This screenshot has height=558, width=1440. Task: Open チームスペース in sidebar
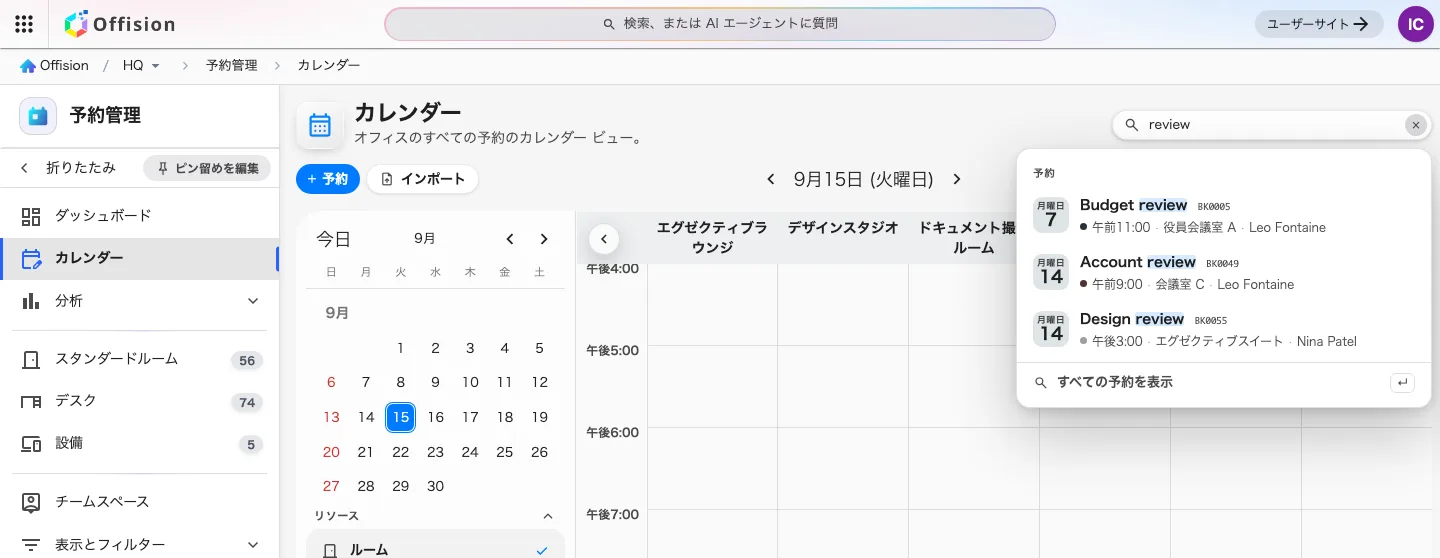tap(140, 502)
